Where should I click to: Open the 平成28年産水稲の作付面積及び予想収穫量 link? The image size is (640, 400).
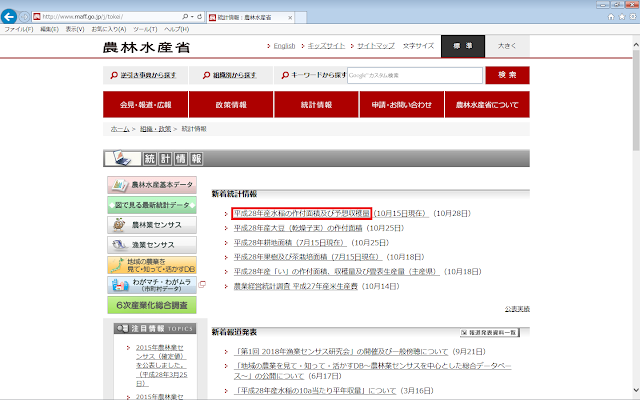[301, 214]
